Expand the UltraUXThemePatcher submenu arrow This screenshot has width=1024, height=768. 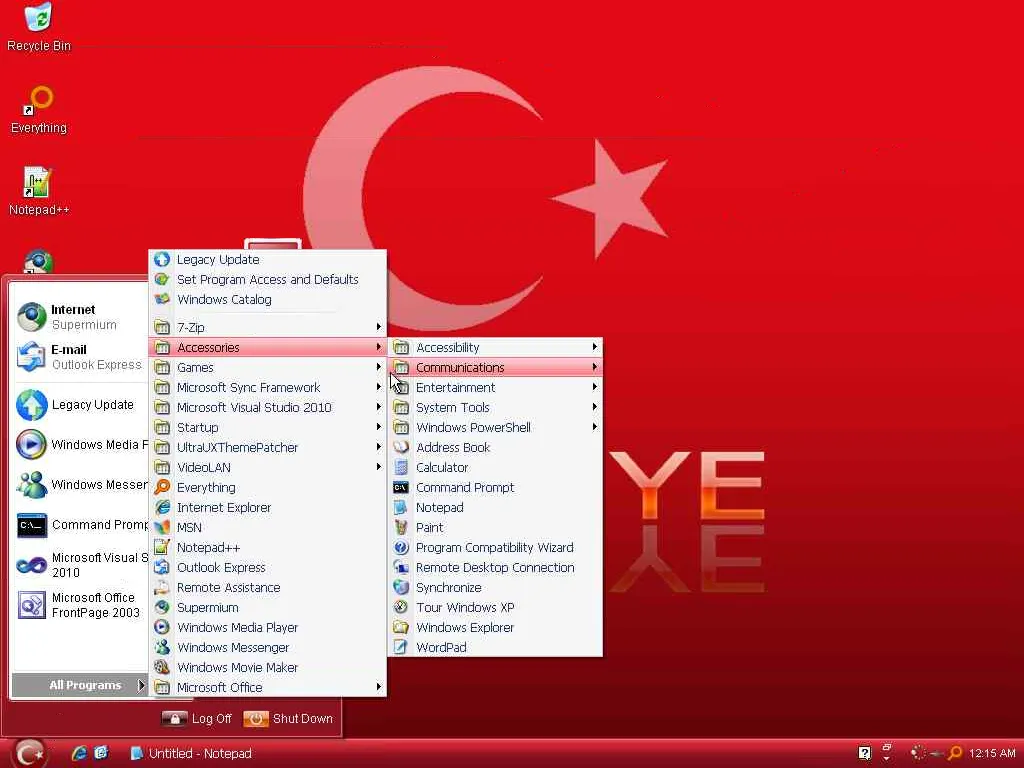point(378,447)
